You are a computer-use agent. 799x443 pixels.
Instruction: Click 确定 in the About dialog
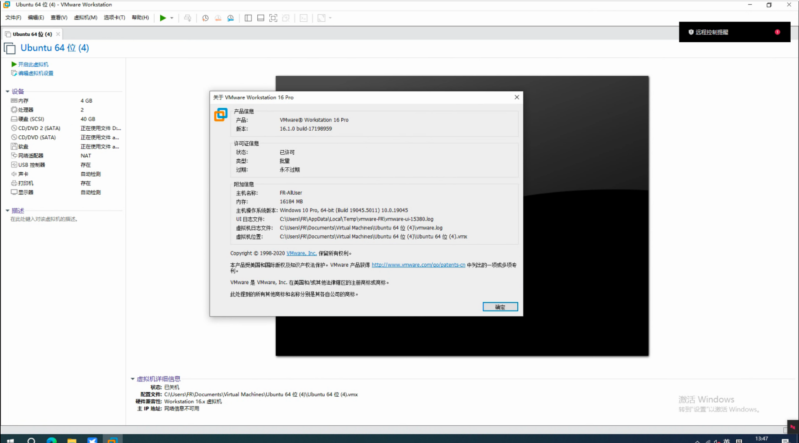point(500,307)
